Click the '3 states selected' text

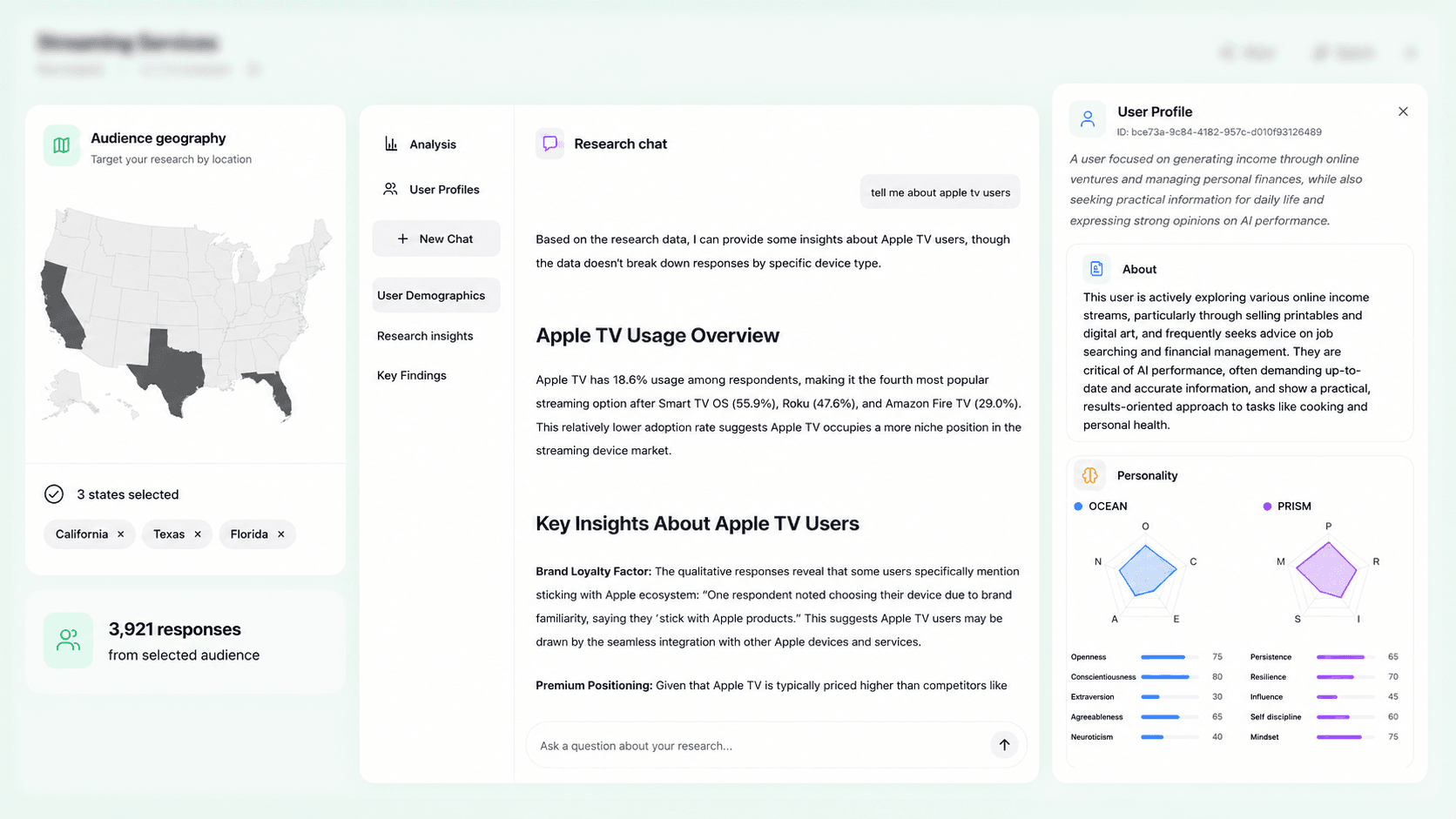click(128, 494)
